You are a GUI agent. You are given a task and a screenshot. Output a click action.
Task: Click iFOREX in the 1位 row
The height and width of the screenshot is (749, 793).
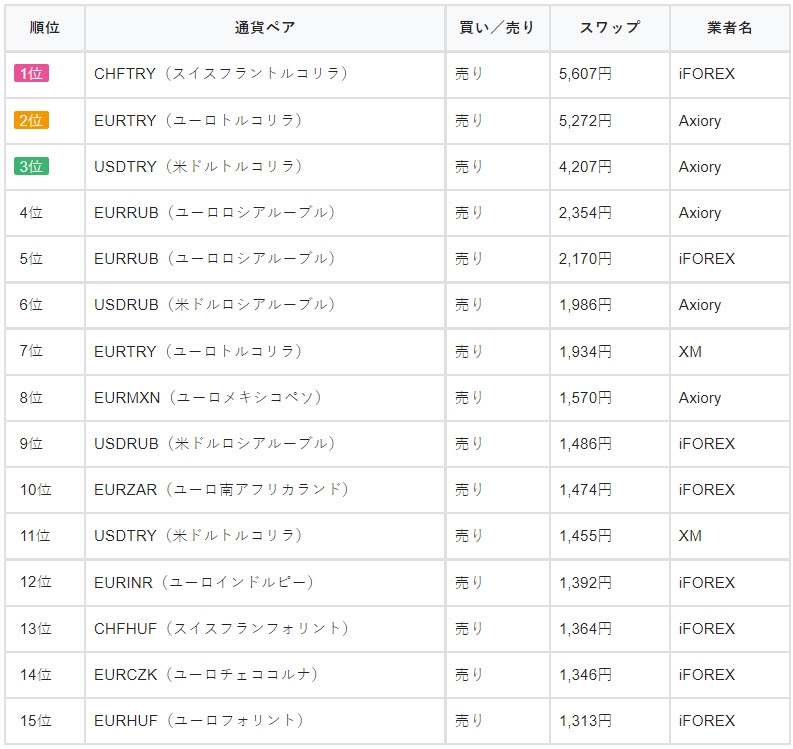(x=706, y=75)
